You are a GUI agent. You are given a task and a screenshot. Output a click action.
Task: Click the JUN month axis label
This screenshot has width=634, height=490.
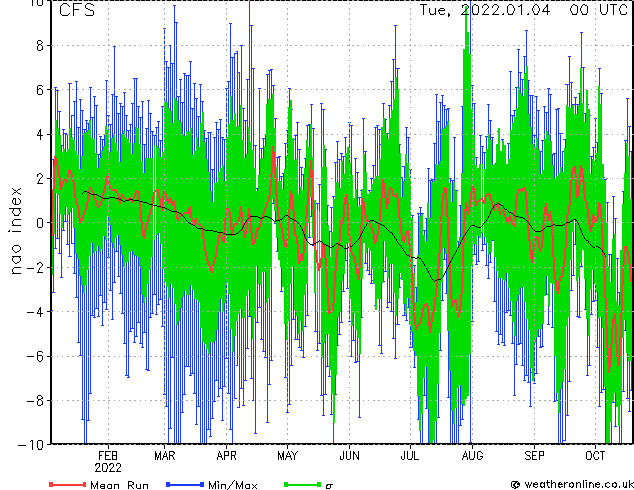[349, 456]
